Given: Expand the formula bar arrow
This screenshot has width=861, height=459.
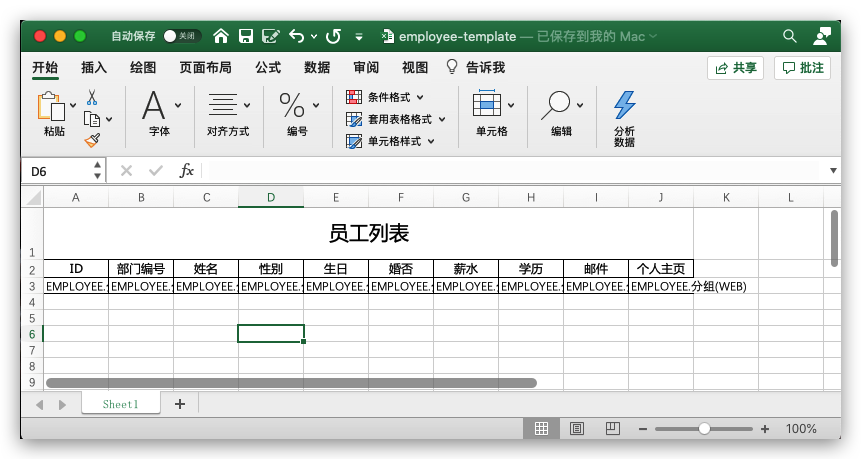Looking at the screenshot, I should coord(833,171).
